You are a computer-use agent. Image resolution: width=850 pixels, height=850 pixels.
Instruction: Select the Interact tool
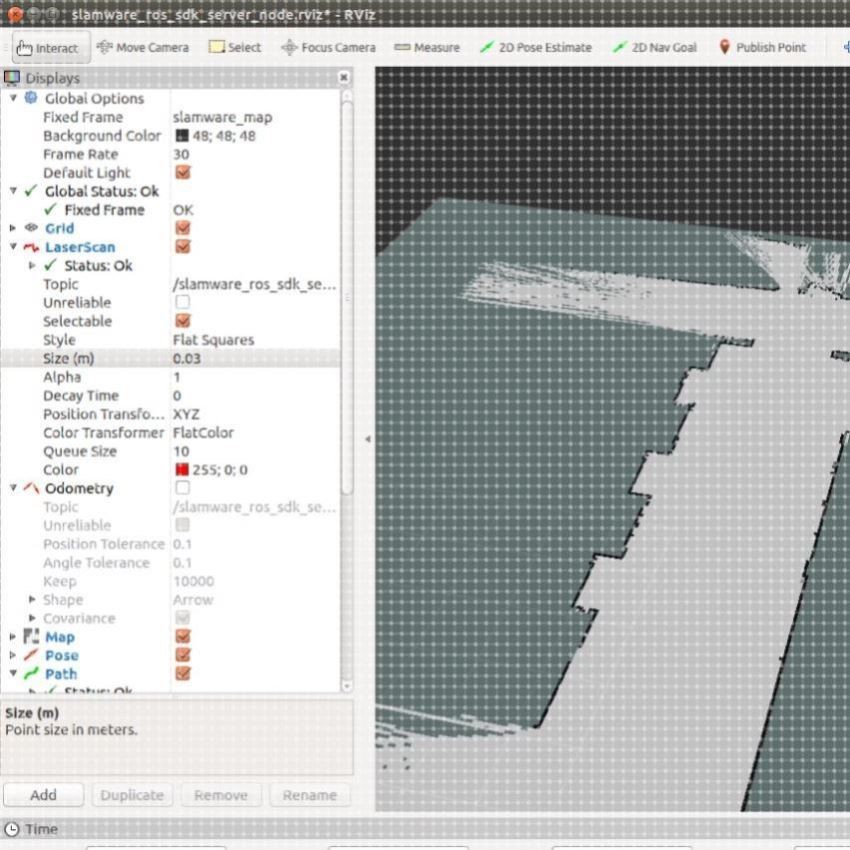51,48
